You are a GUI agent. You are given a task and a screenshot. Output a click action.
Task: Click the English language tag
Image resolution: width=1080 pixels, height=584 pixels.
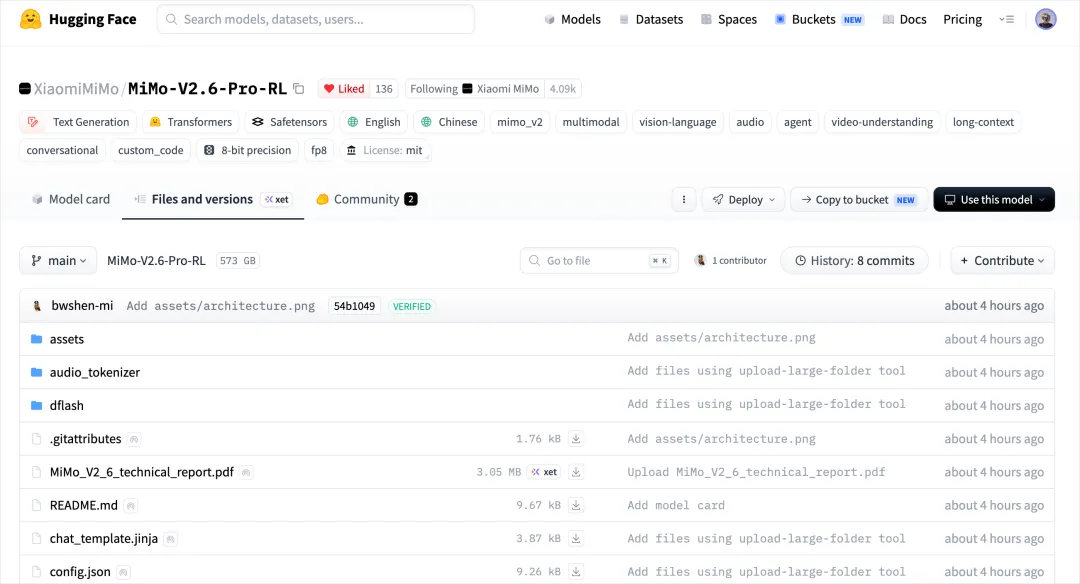coord(373,122)
